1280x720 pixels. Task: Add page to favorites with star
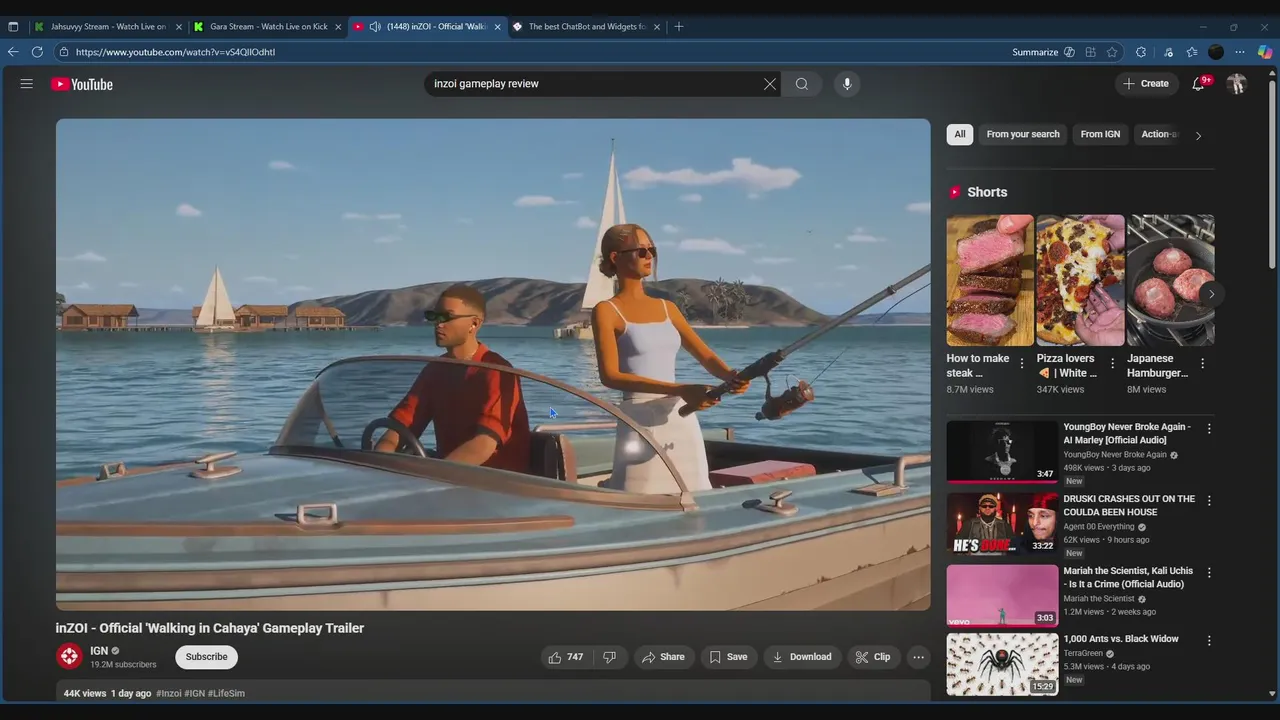pyautogui.click(x=1112, y=52)
